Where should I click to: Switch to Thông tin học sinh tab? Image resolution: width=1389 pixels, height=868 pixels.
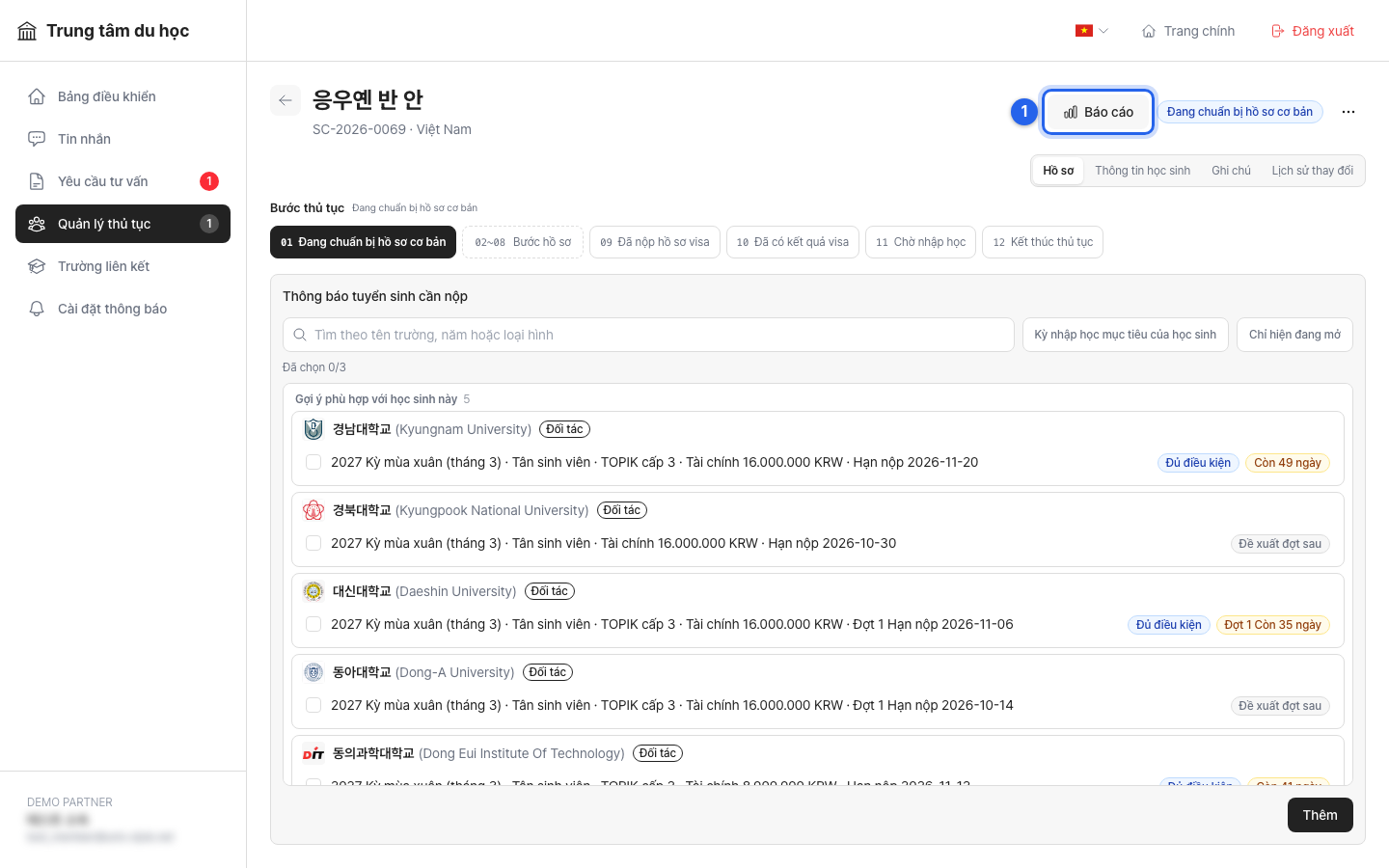(x=1142, y=171)
